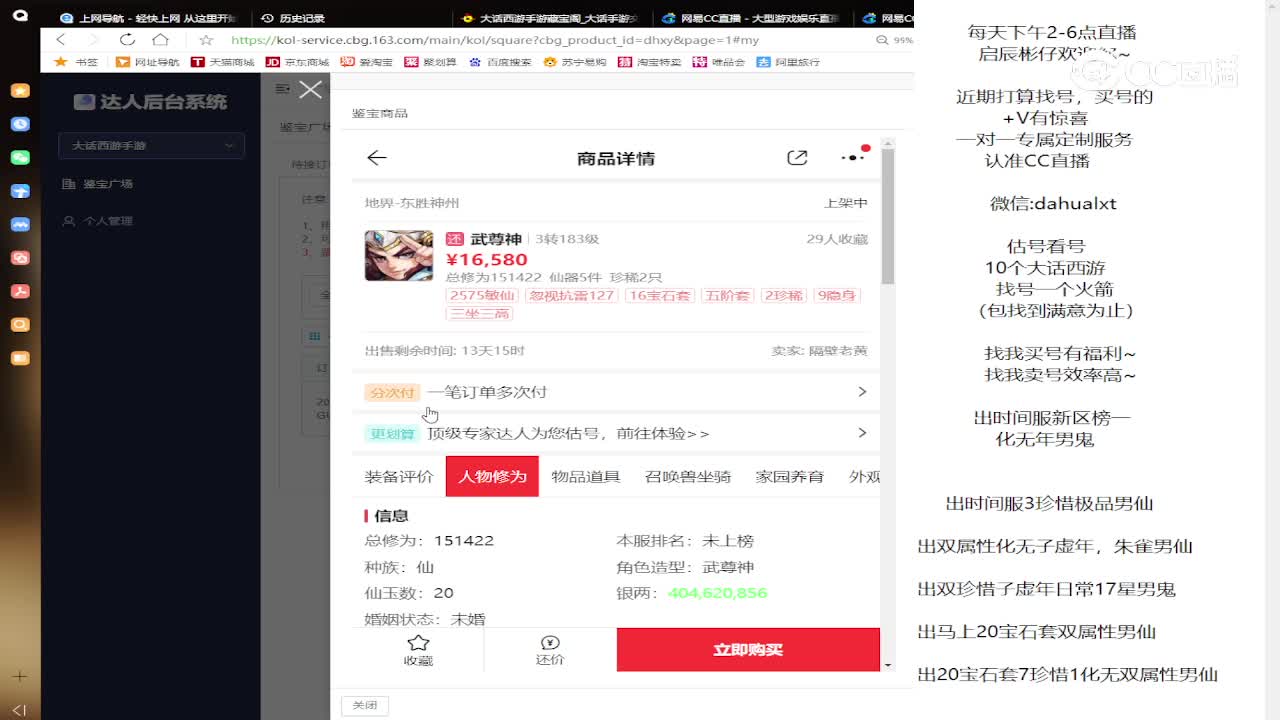Click the product detail vertical scrollbar
This screenshot has width=1280, height=720.
tap(887, 218)
